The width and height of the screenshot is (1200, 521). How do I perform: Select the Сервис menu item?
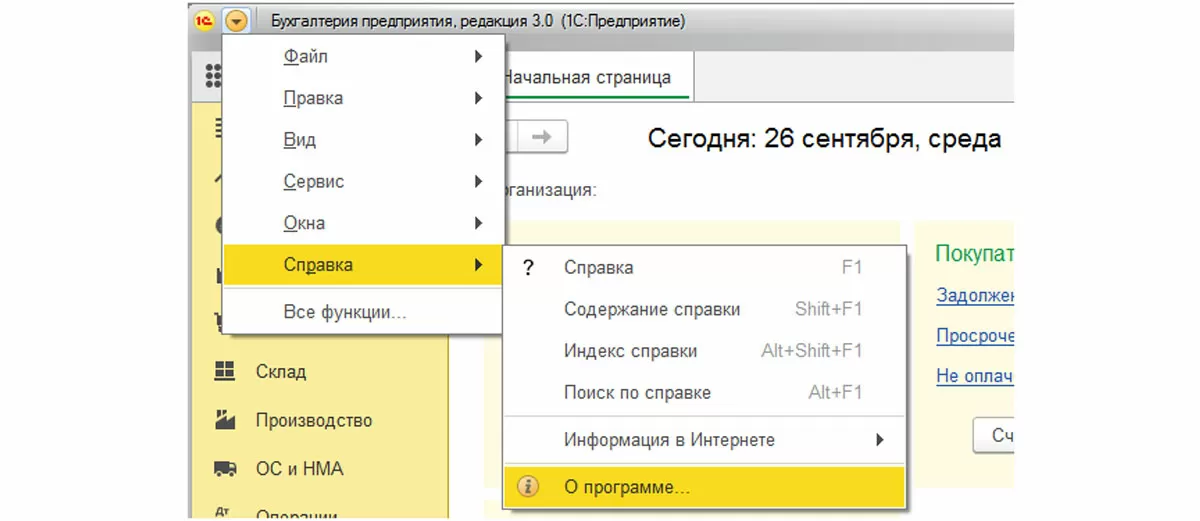pyautogui.click(x=314, y=182)
